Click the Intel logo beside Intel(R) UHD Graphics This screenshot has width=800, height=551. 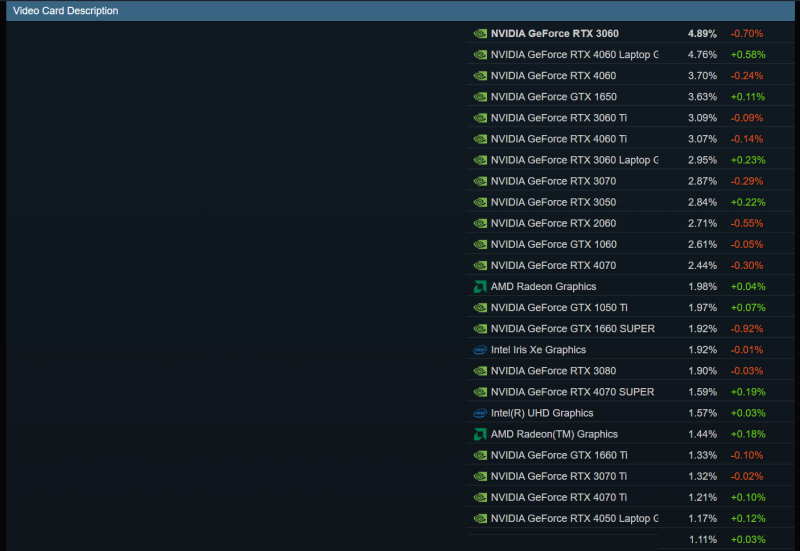pyautogui.click(x=480, y=413)
